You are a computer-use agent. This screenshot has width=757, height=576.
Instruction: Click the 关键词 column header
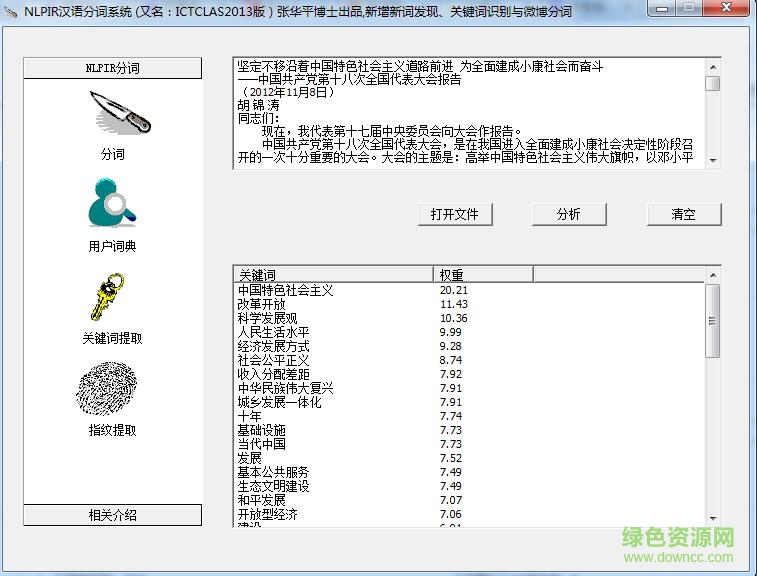(334, 275)
